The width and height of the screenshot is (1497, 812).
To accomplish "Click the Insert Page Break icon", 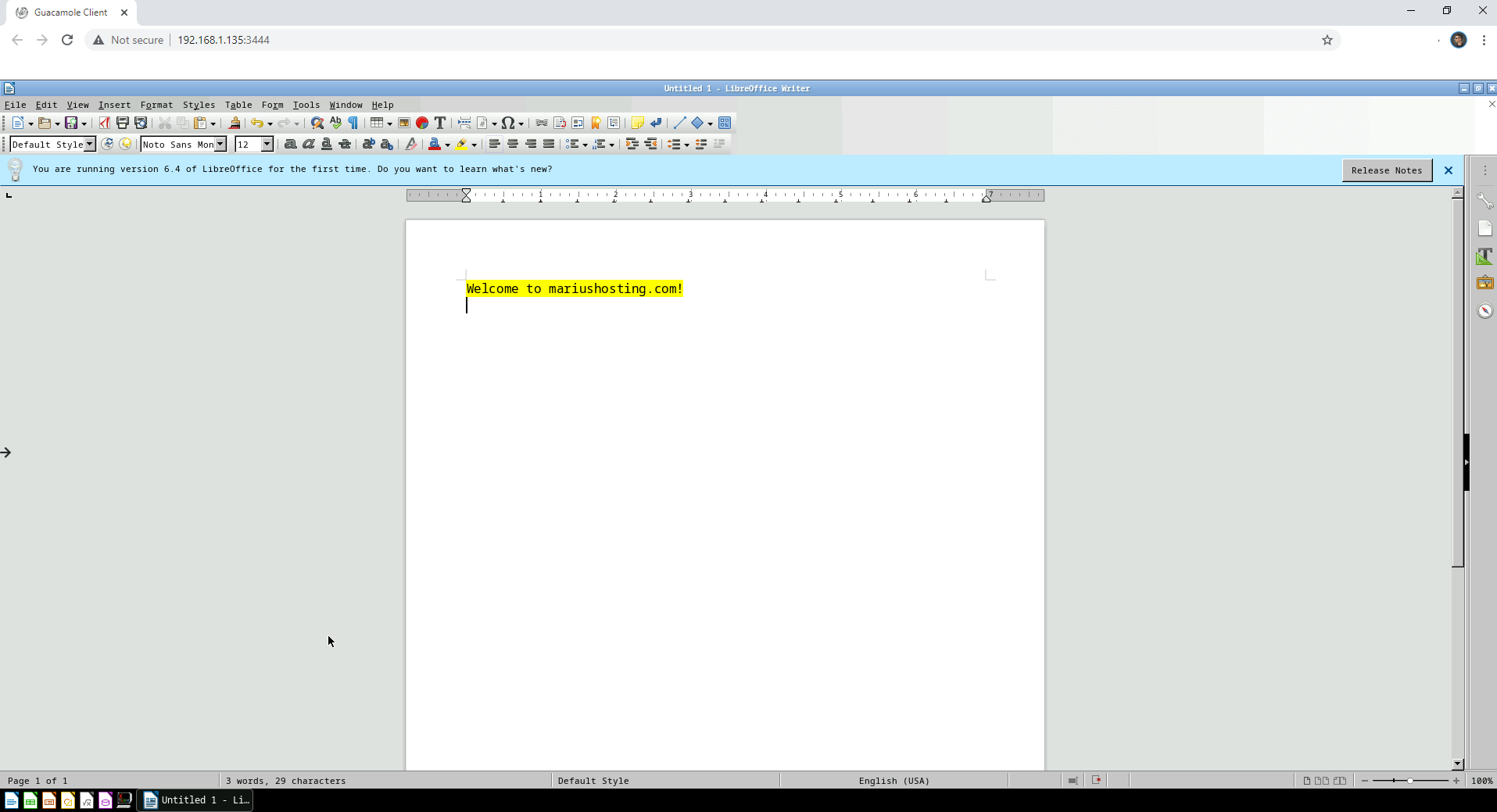I will coord(464,123).
